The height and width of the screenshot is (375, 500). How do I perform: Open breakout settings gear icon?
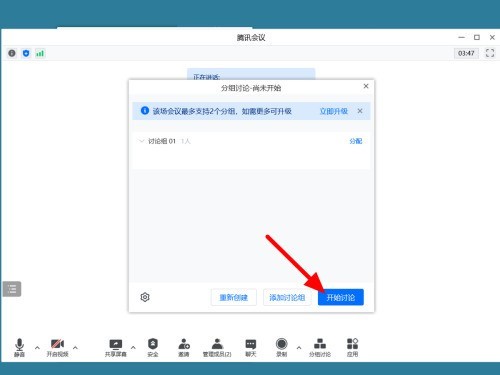tap(145, 297)
